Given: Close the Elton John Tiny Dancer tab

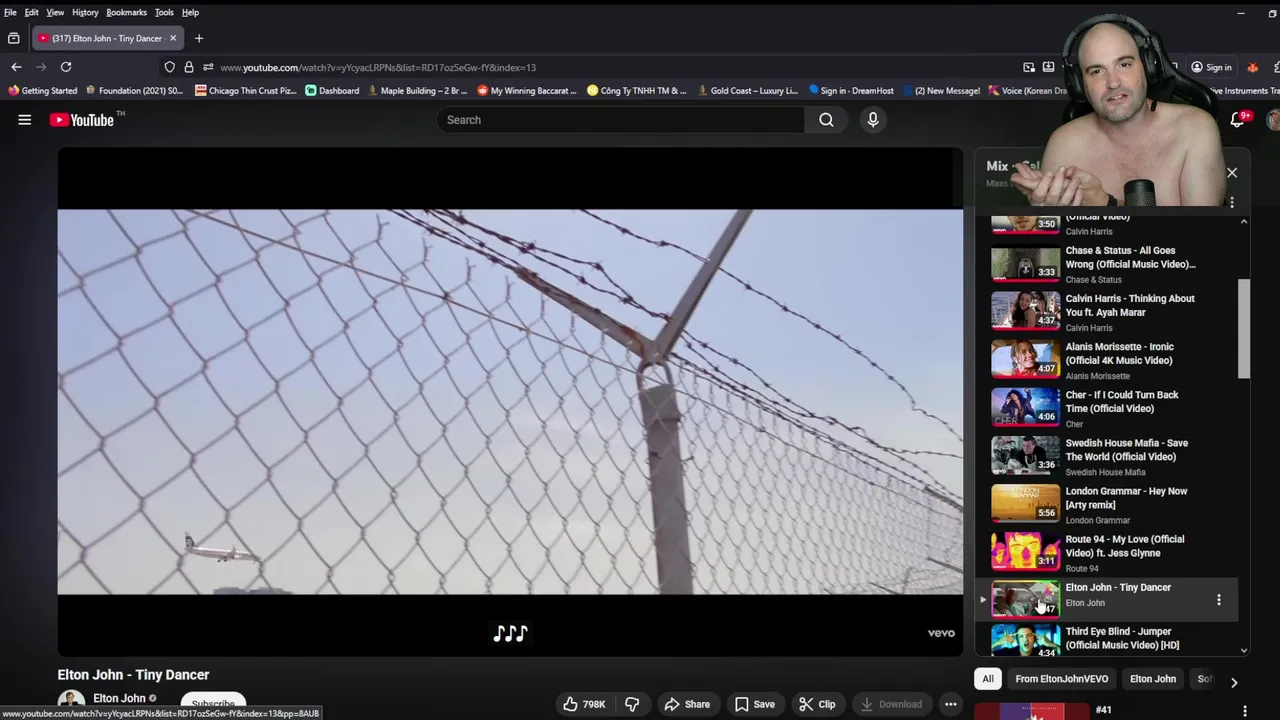Looking at the screenshot, I should point(173,38).
